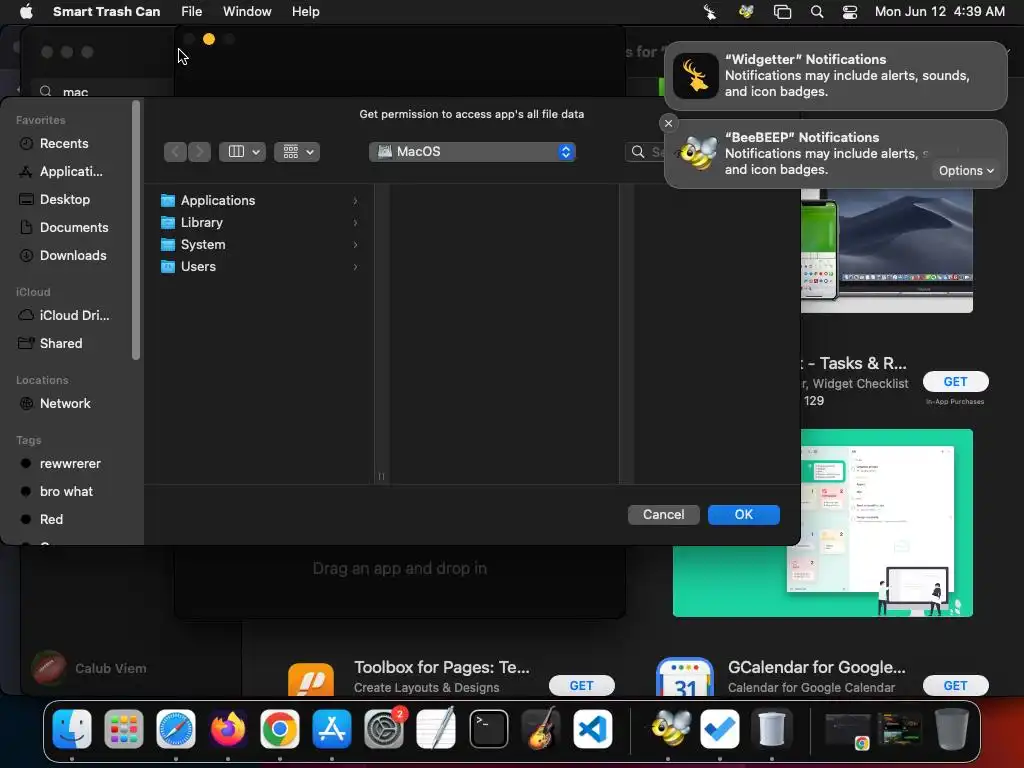Open TextEdit from the dock
Viewport: 1024px width, 768px height.
click(x=436, y=728)
